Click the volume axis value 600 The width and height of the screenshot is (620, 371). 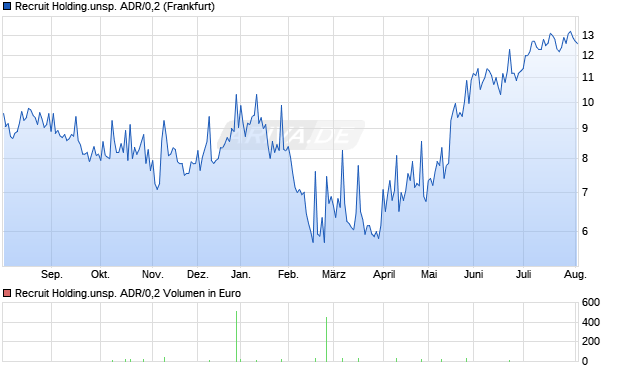(x=591, y=303)
